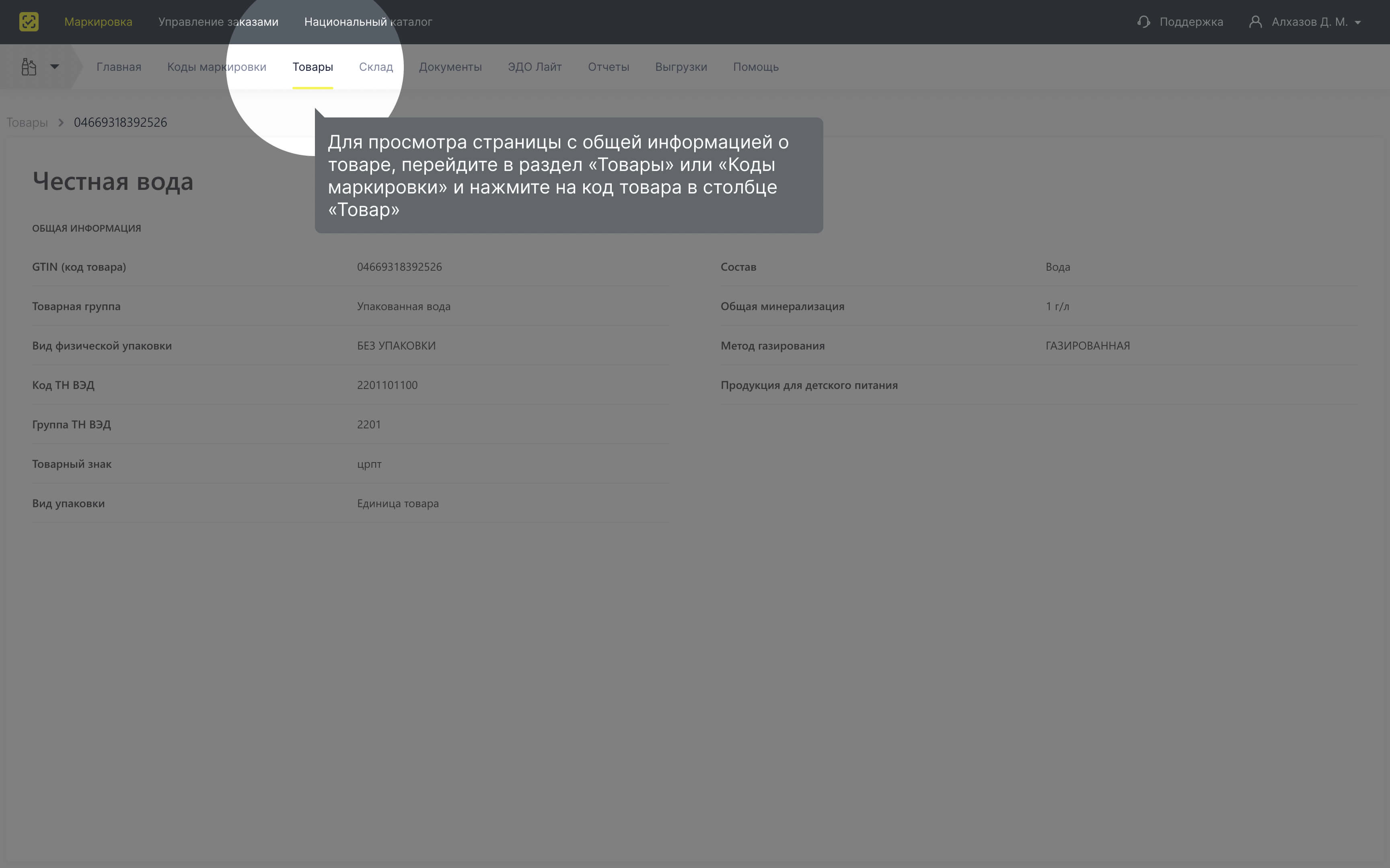Click the Единица товара value
Screen dimensions: 1390x868
(398, 504)
